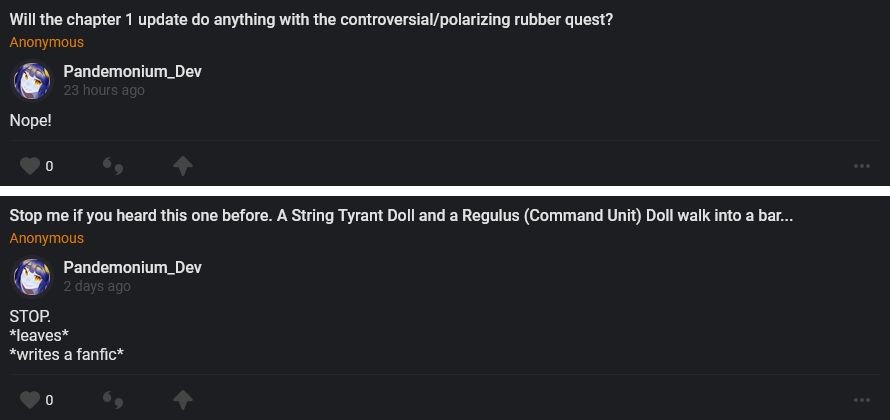Click "Anonymous" under the String Tyrant Doll question
This screenshot has width=890, height=420.
pyautogui.click(x=47, y=239)
